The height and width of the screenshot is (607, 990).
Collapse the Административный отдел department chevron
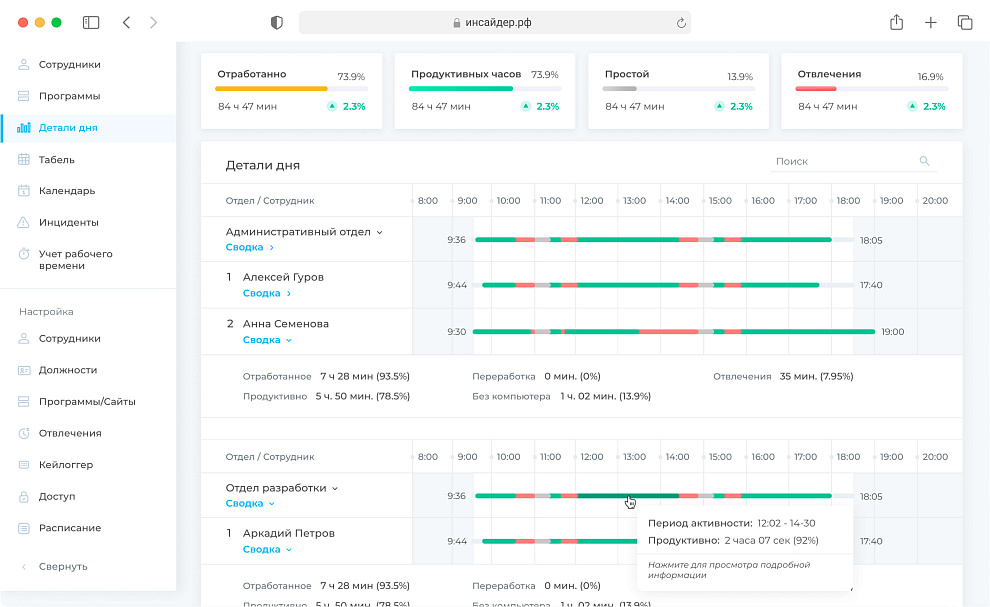[379, 232]
